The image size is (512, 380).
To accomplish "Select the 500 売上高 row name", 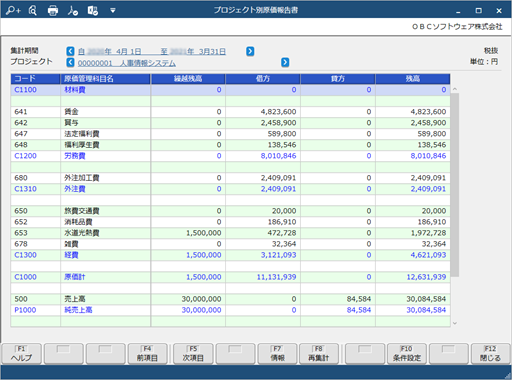I will tap(105, 299).
